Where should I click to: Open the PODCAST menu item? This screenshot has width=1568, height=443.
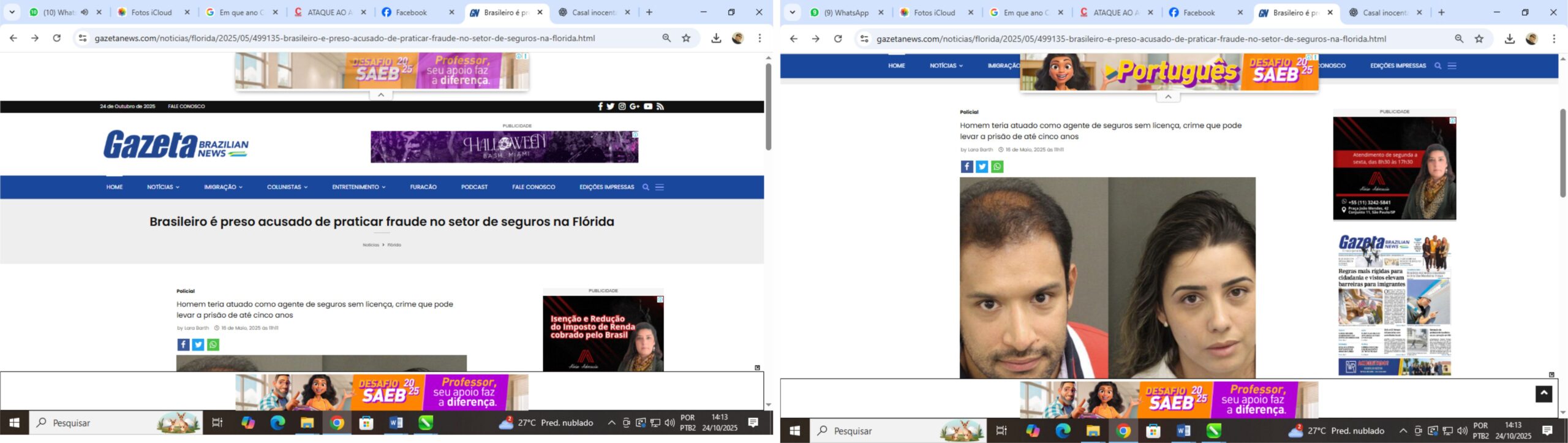pos(474,187)
